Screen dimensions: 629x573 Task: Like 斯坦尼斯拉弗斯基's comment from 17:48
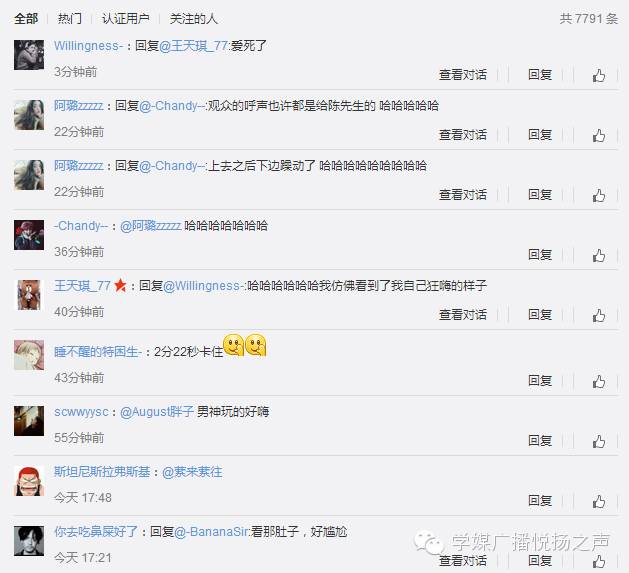pyautogui.click(x=599, y=501)
